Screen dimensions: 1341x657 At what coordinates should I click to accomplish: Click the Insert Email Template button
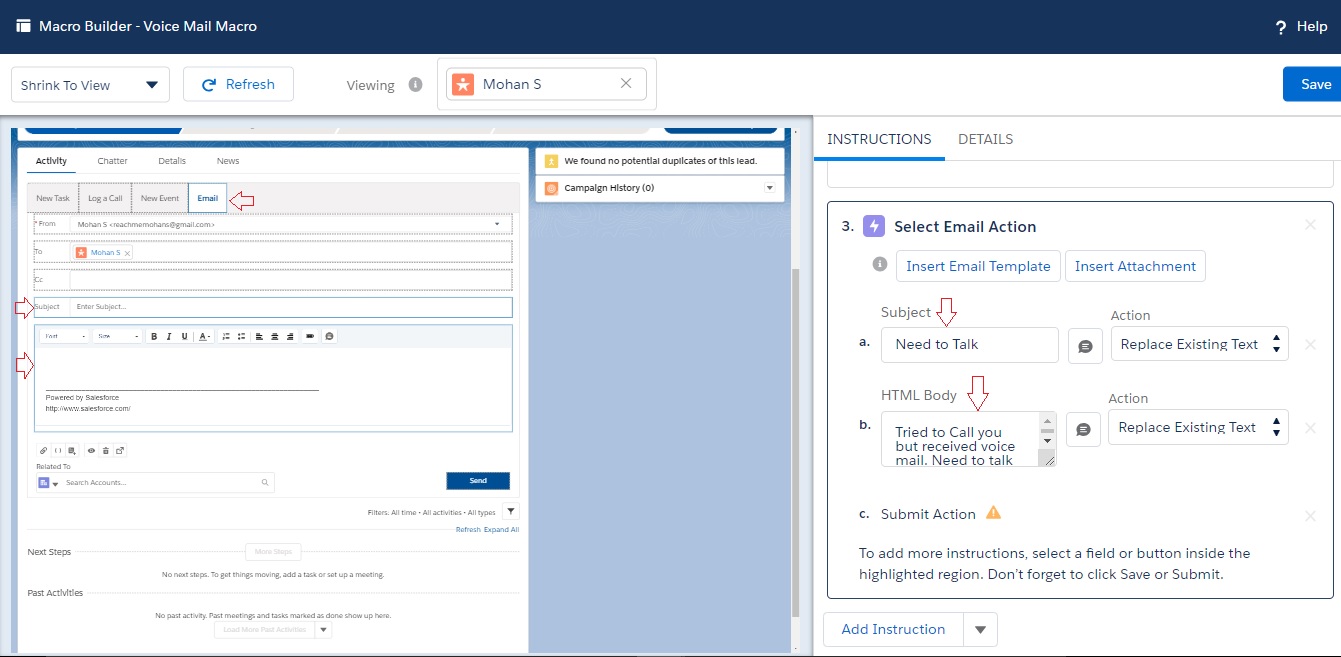coord(977,266)
